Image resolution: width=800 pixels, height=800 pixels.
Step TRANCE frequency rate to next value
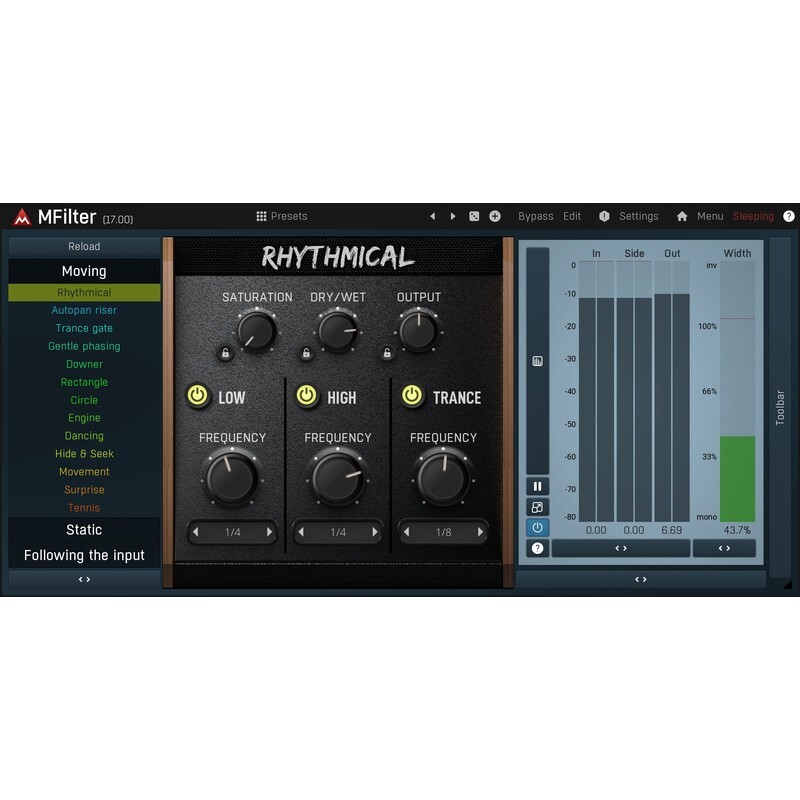coord(480,533)
